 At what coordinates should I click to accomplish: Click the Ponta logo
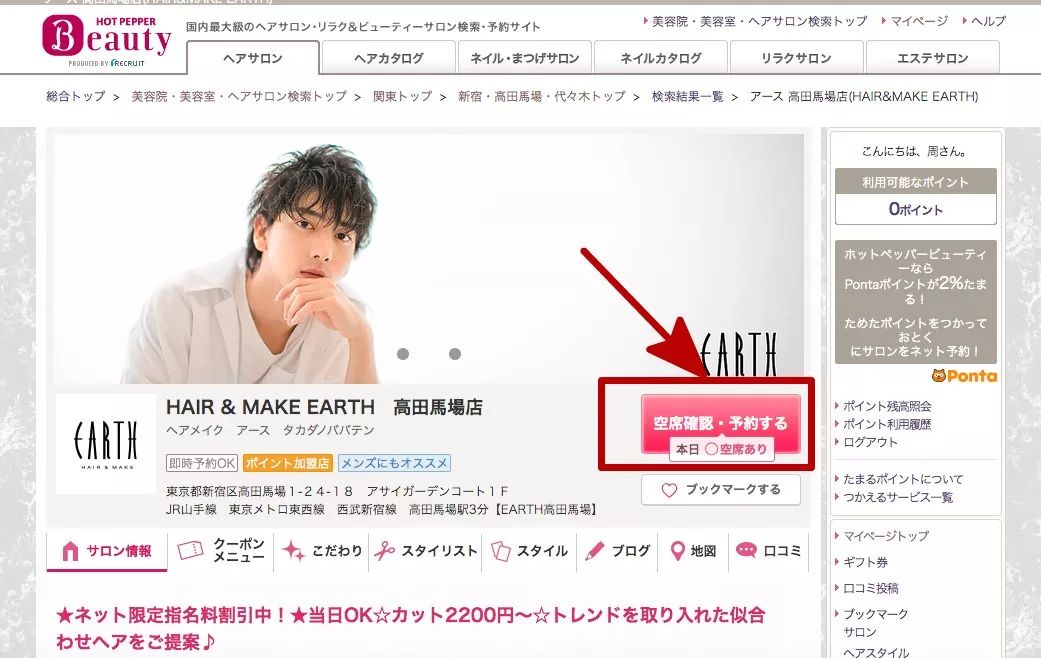[x=964, y=376]
